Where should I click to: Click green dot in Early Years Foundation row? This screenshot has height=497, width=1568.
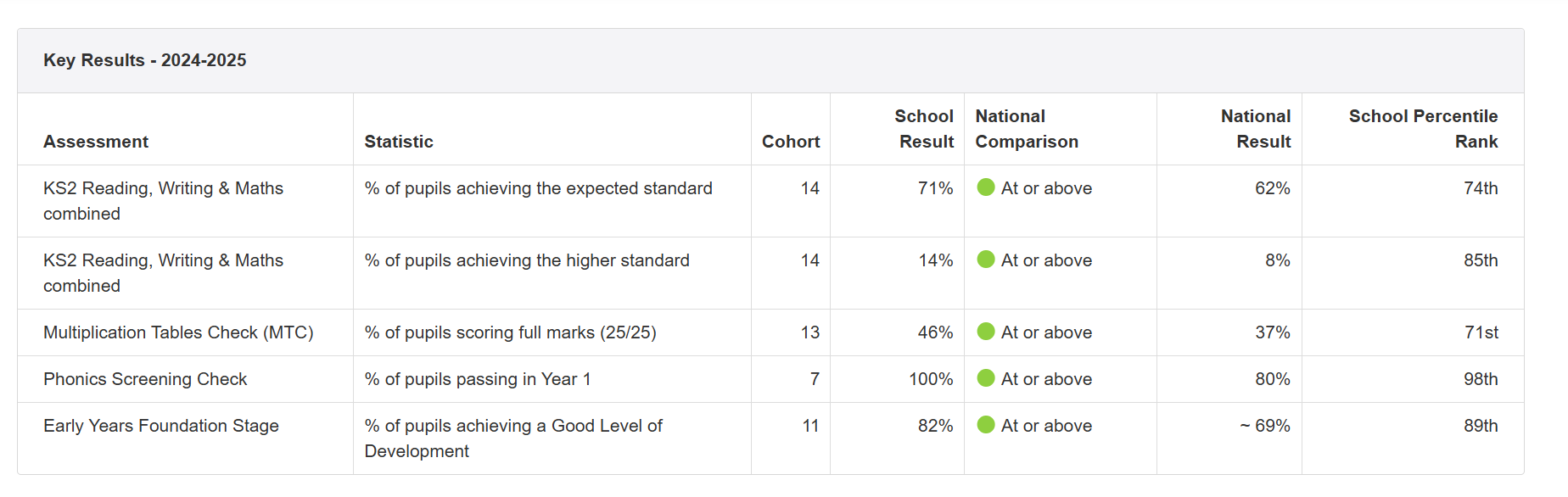(985, 425)
